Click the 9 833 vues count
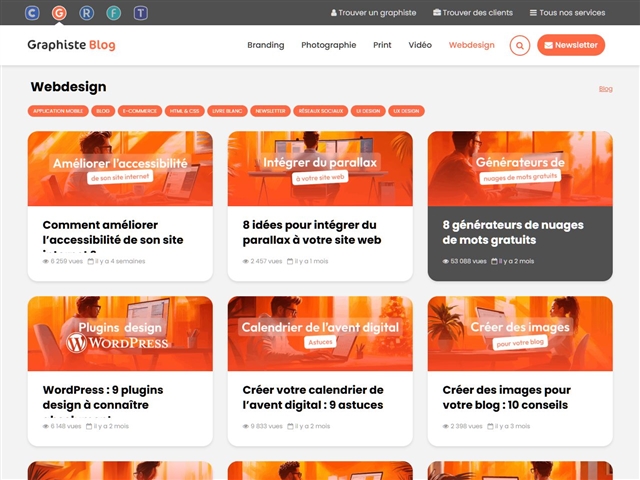The height and width of the screenshot is (480, 640). click(x=262, y=426)
